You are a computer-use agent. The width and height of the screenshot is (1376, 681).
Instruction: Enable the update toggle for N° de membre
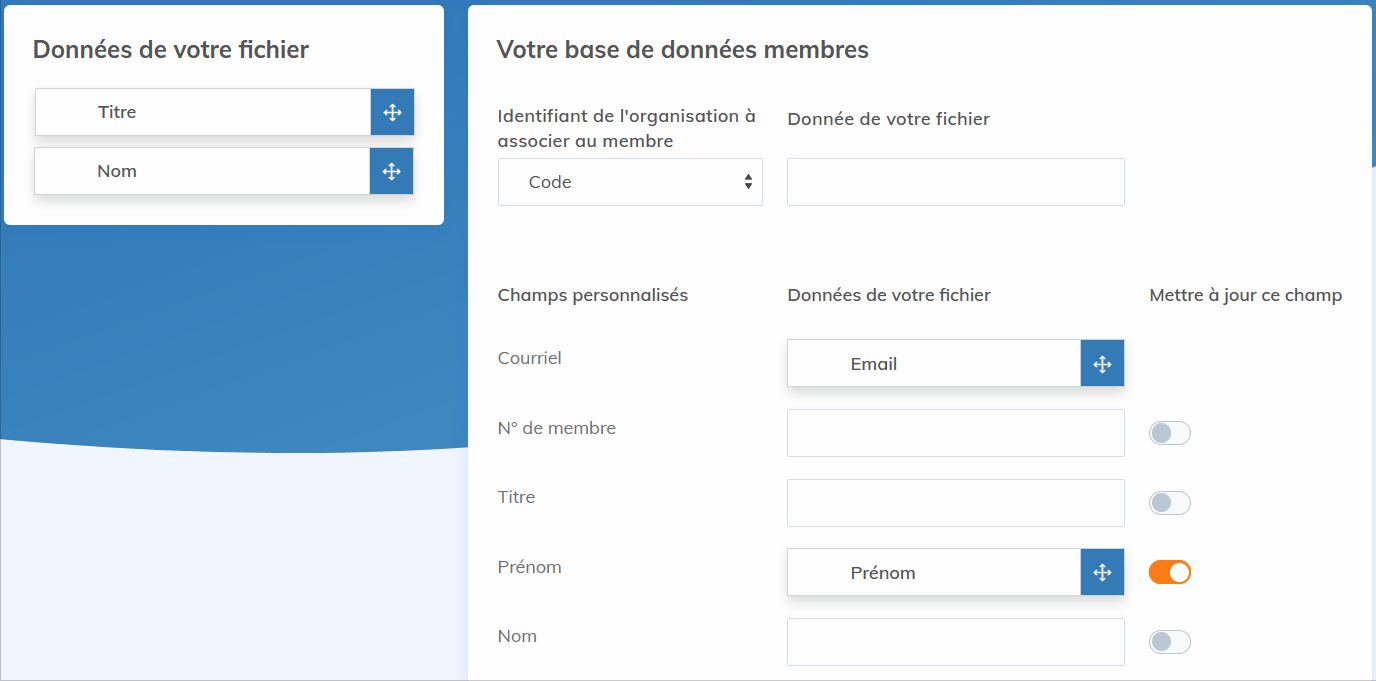click(x=1169, y=433)
